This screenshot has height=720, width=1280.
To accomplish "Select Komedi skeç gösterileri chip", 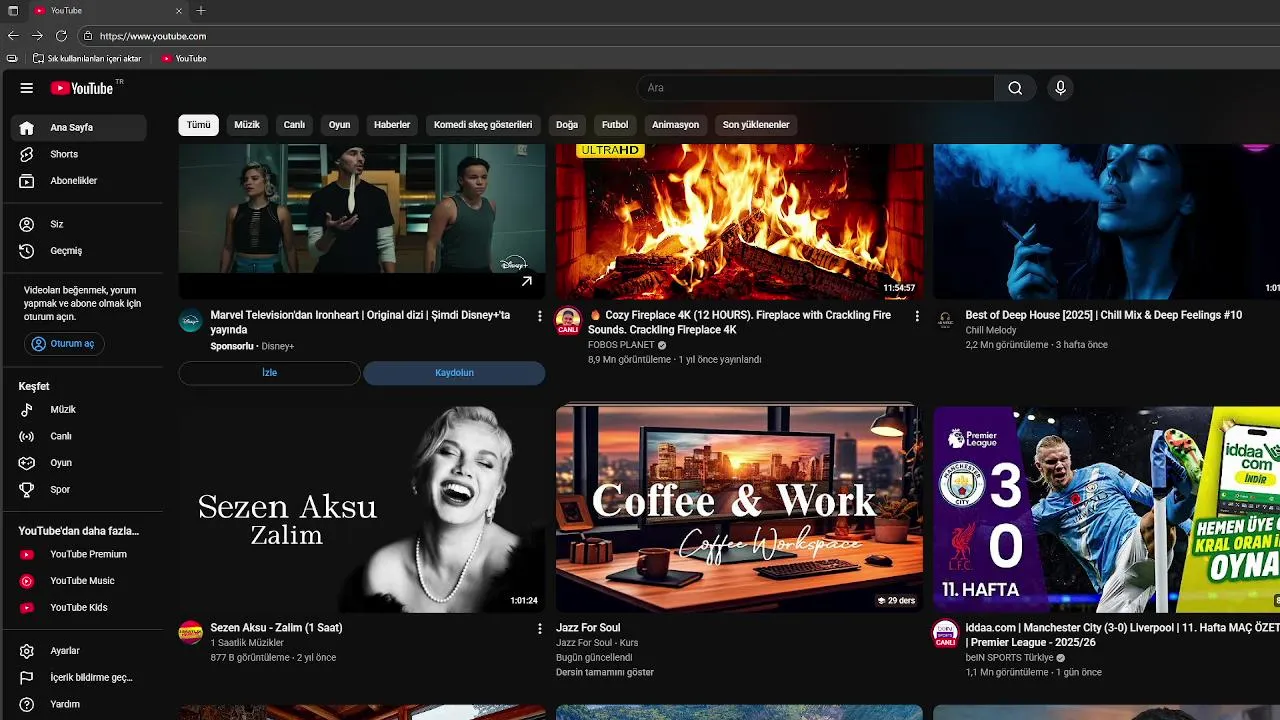I will (x=483, y=125).
